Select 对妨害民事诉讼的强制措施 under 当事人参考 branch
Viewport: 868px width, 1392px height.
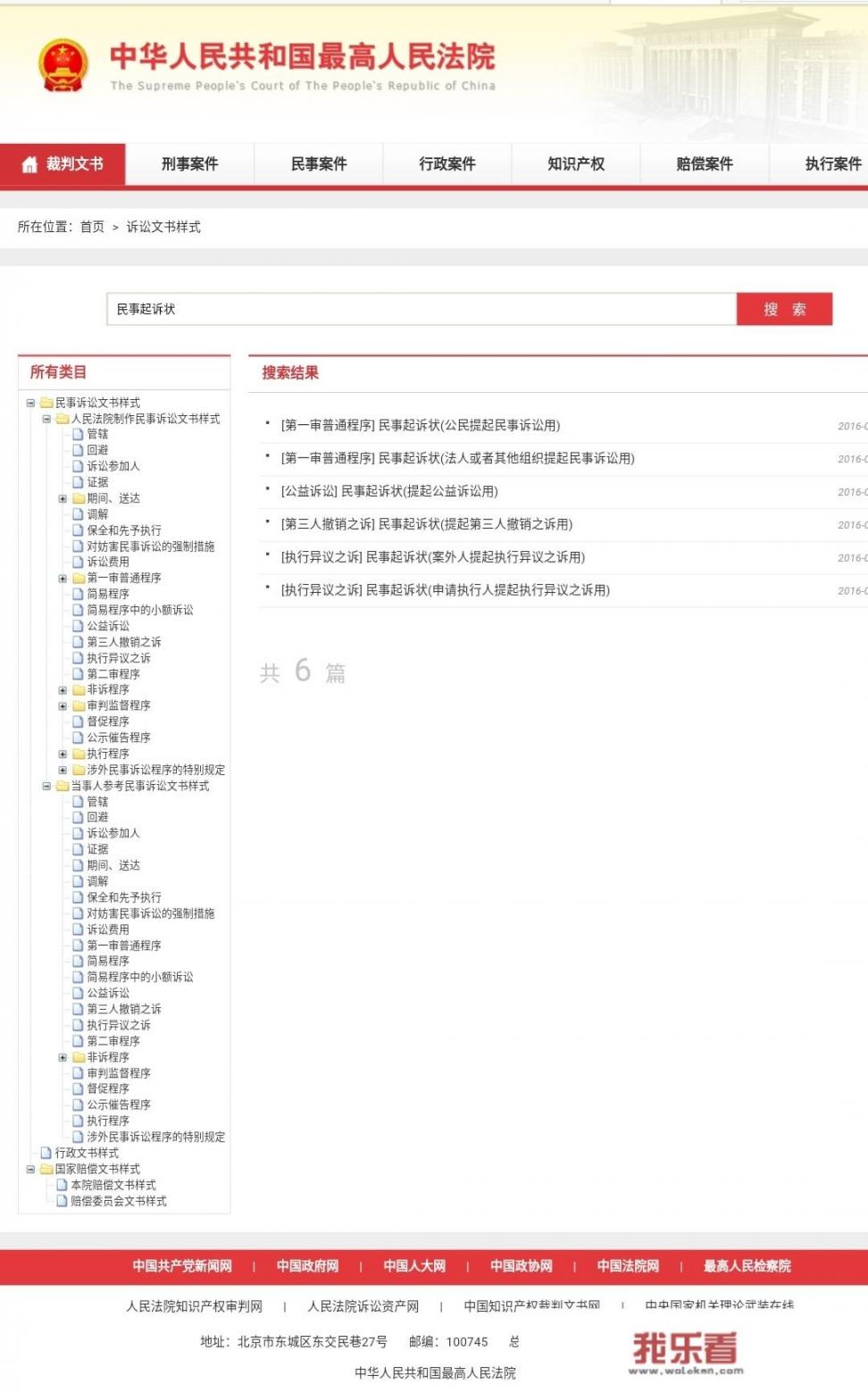tap(151, 913)
